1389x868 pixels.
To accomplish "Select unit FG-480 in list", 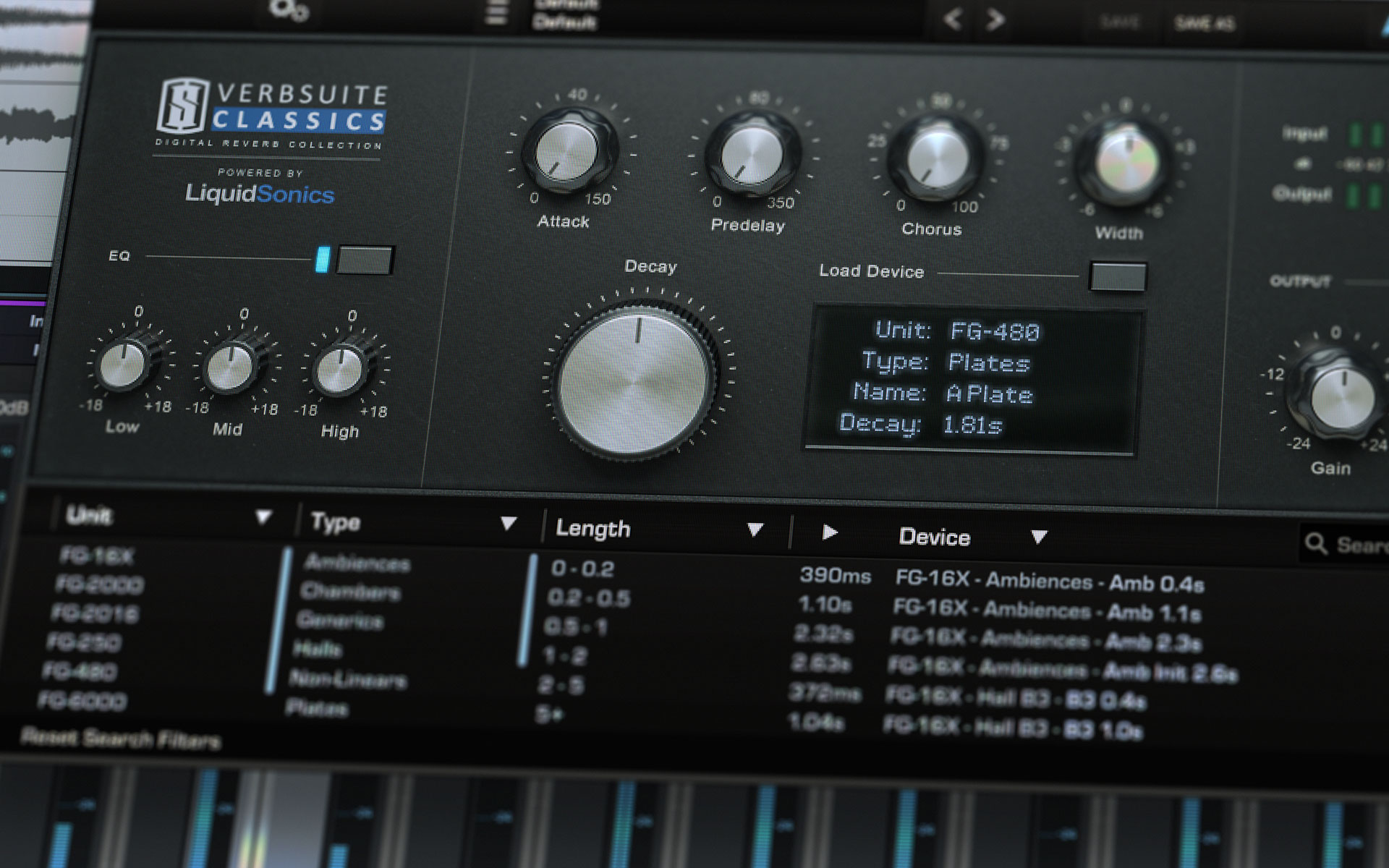I will click(x=80, y=671).
